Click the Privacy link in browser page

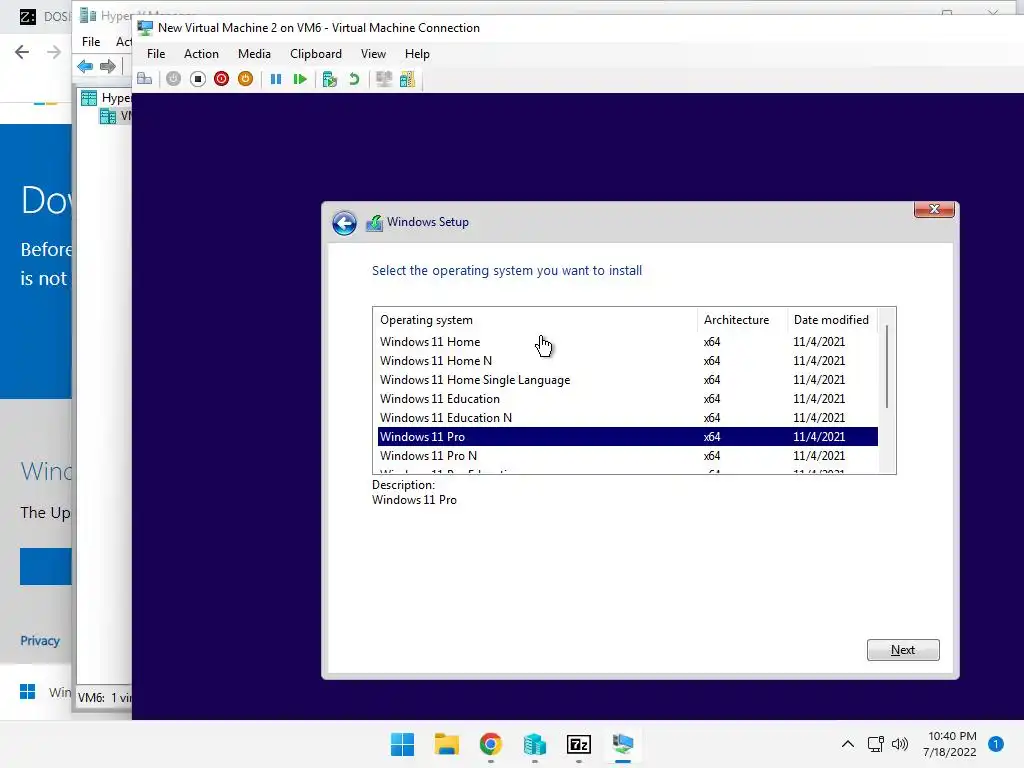click(40, 641)
